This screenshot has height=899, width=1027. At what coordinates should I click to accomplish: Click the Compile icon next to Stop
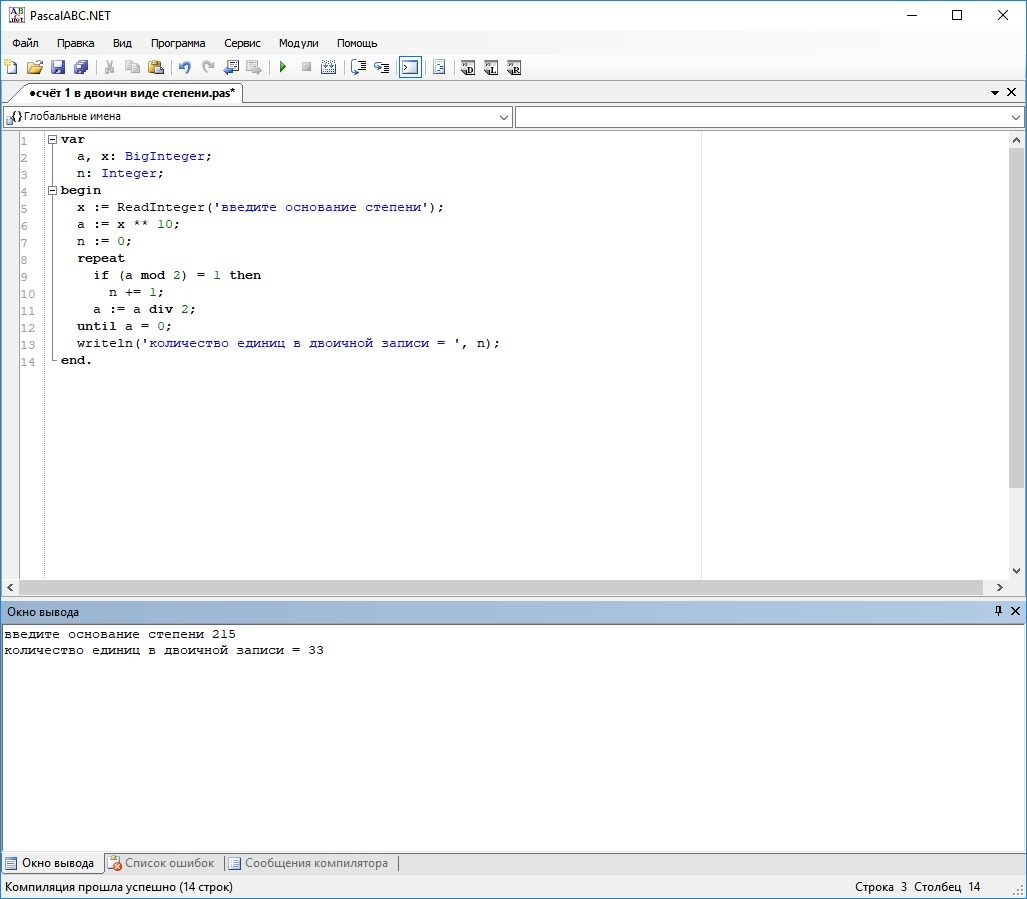328,68
